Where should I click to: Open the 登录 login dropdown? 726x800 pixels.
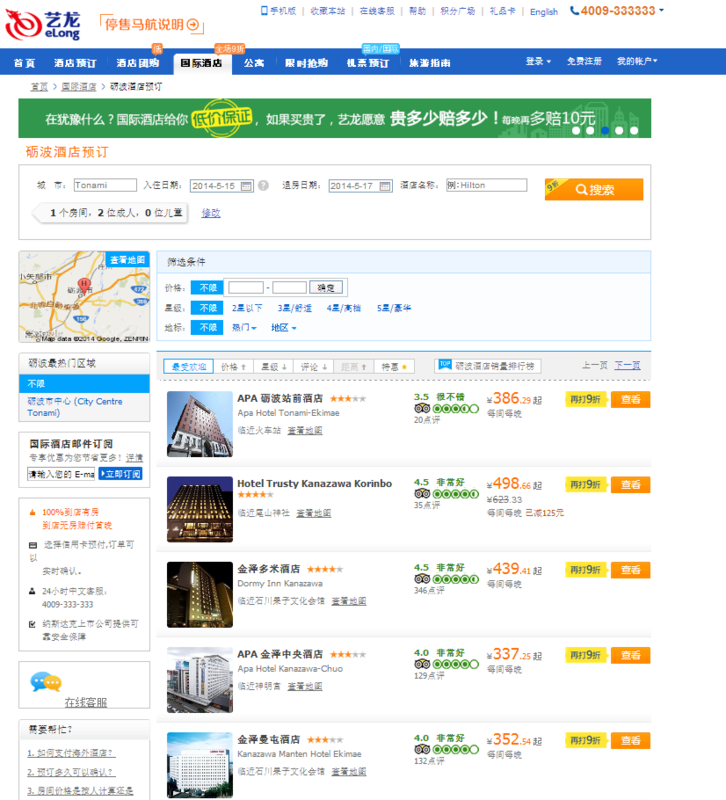(x=538, y=61)
